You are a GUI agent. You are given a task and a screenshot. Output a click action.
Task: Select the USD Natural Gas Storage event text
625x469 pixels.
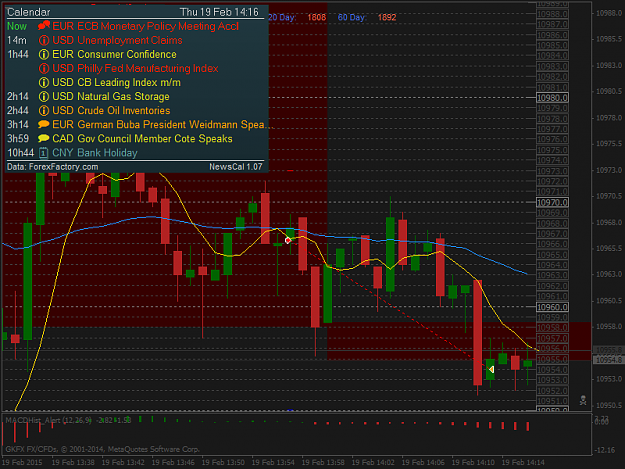click(111, 96)
